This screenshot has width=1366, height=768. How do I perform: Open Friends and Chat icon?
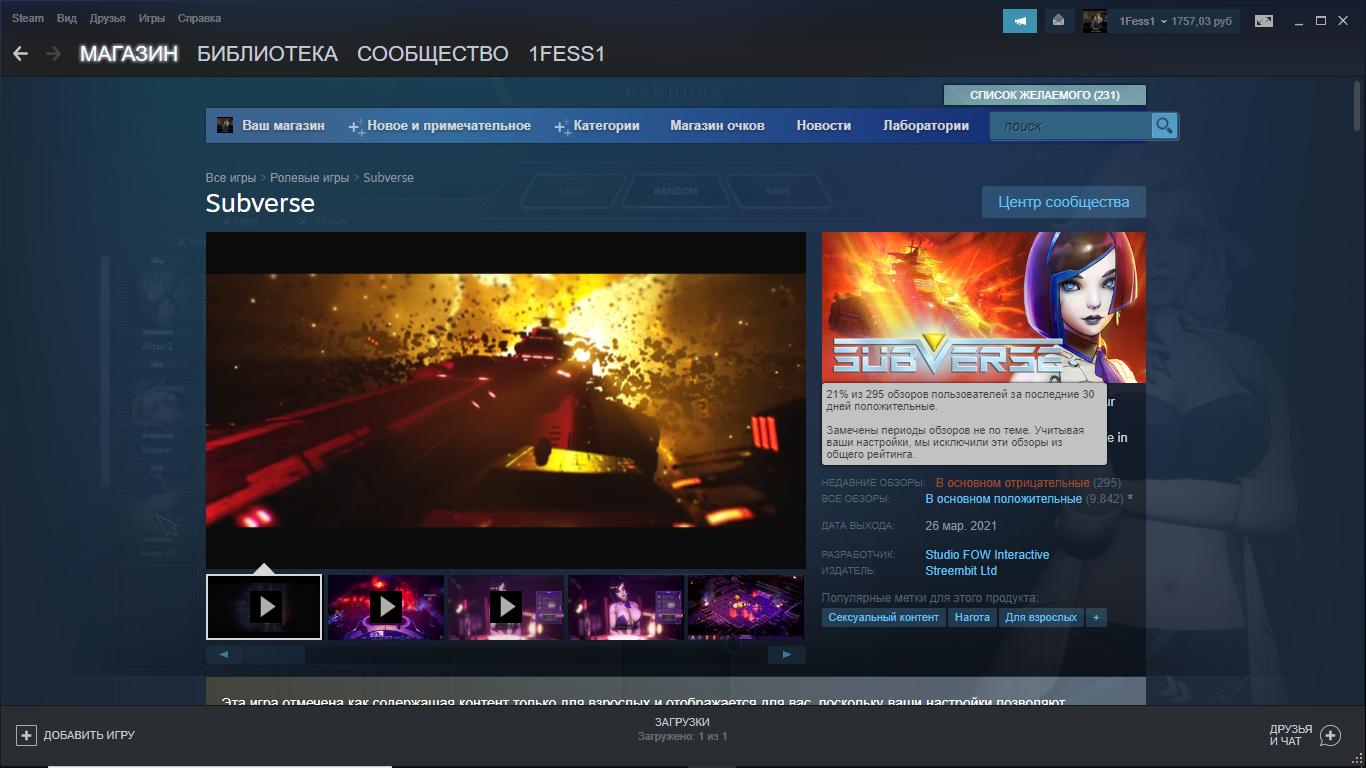(x=1329, y=736)
